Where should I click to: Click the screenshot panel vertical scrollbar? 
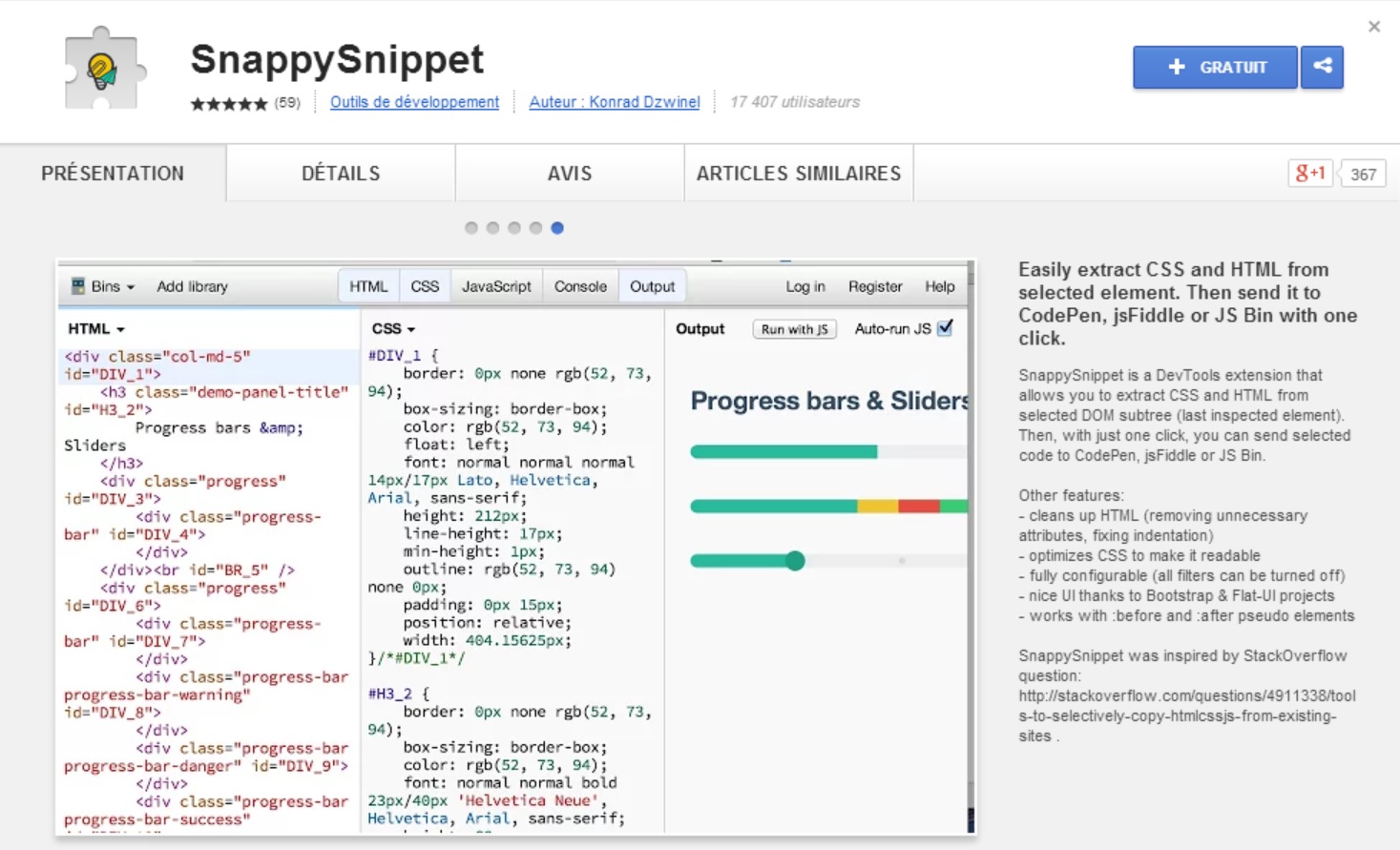point(972,547)
